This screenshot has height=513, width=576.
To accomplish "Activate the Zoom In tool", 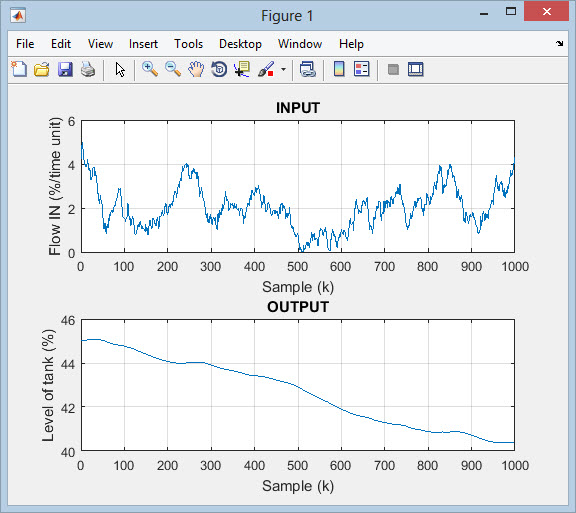I will (x=150, y=69).
